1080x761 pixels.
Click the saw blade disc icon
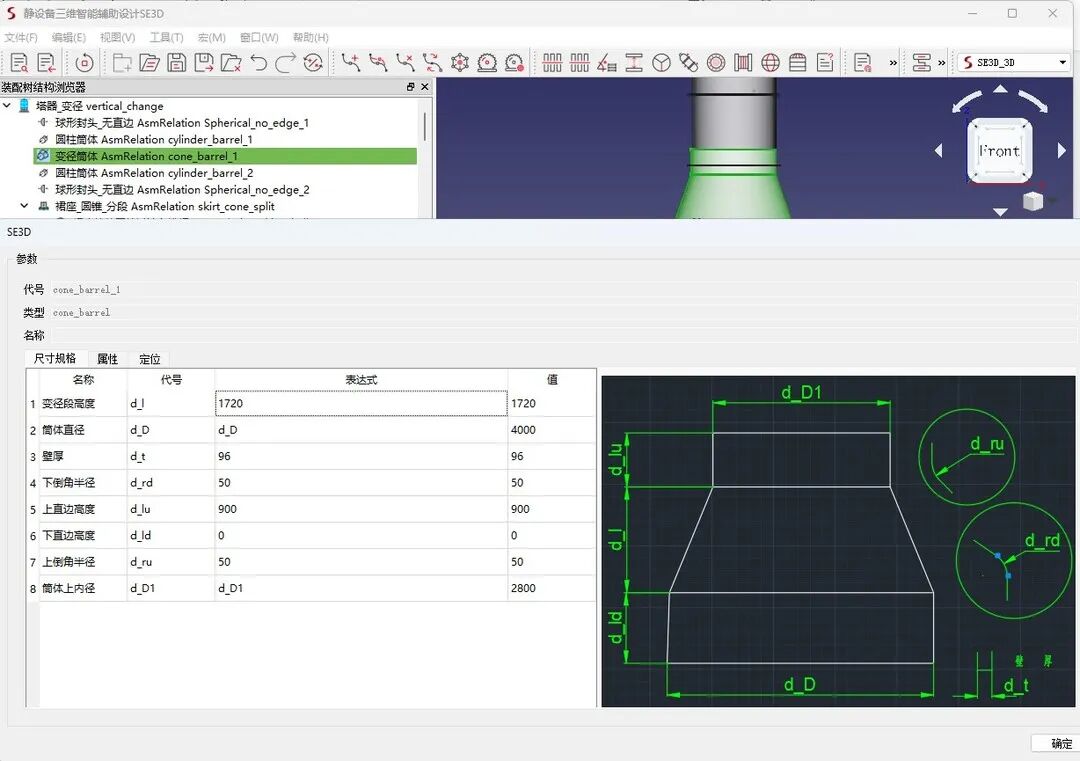[487, 63]
